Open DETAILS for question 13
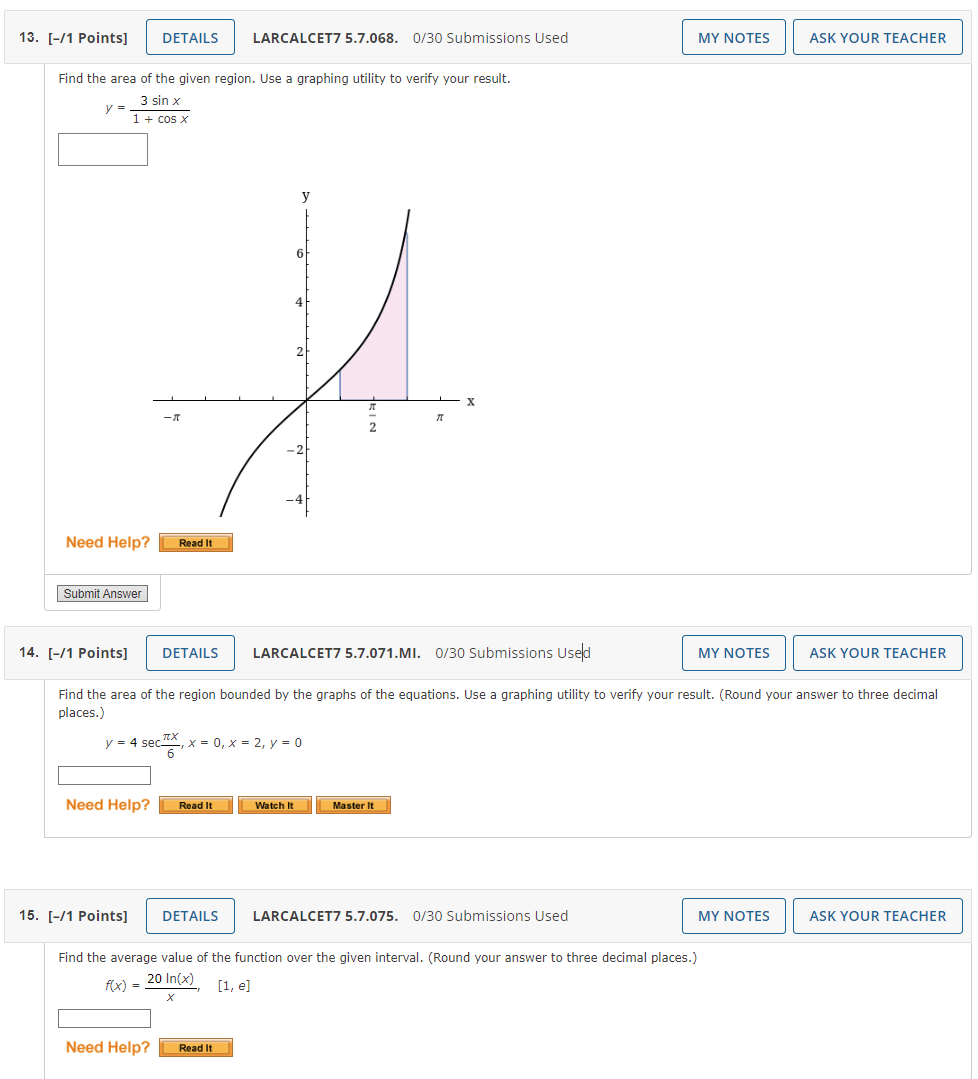 tap(190, 37)
